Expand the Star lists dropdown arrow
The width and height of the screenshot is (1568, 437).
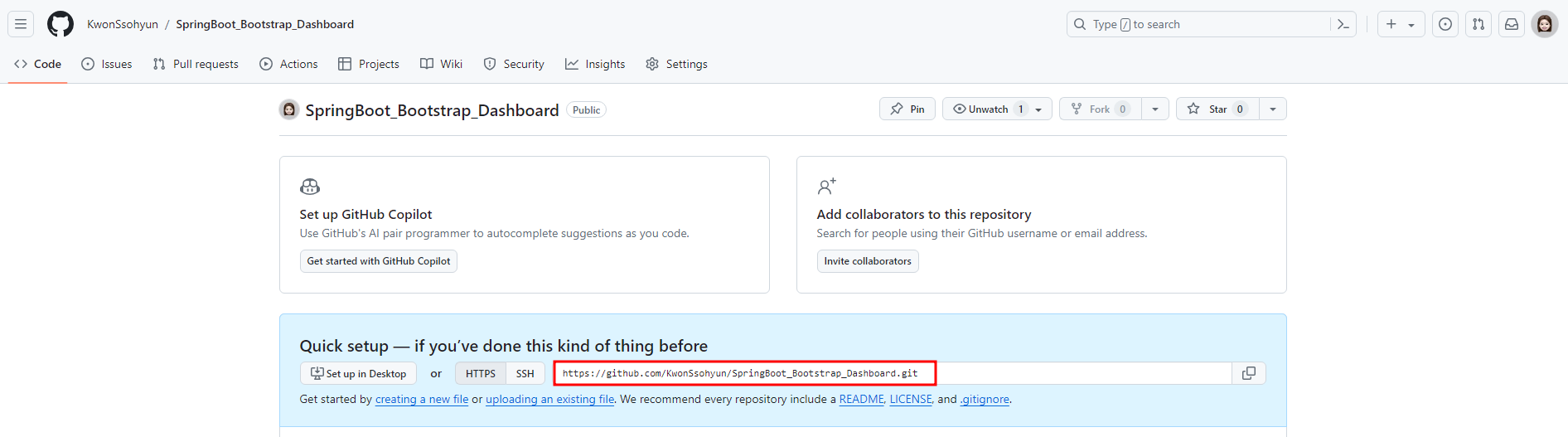[1273, 109]
